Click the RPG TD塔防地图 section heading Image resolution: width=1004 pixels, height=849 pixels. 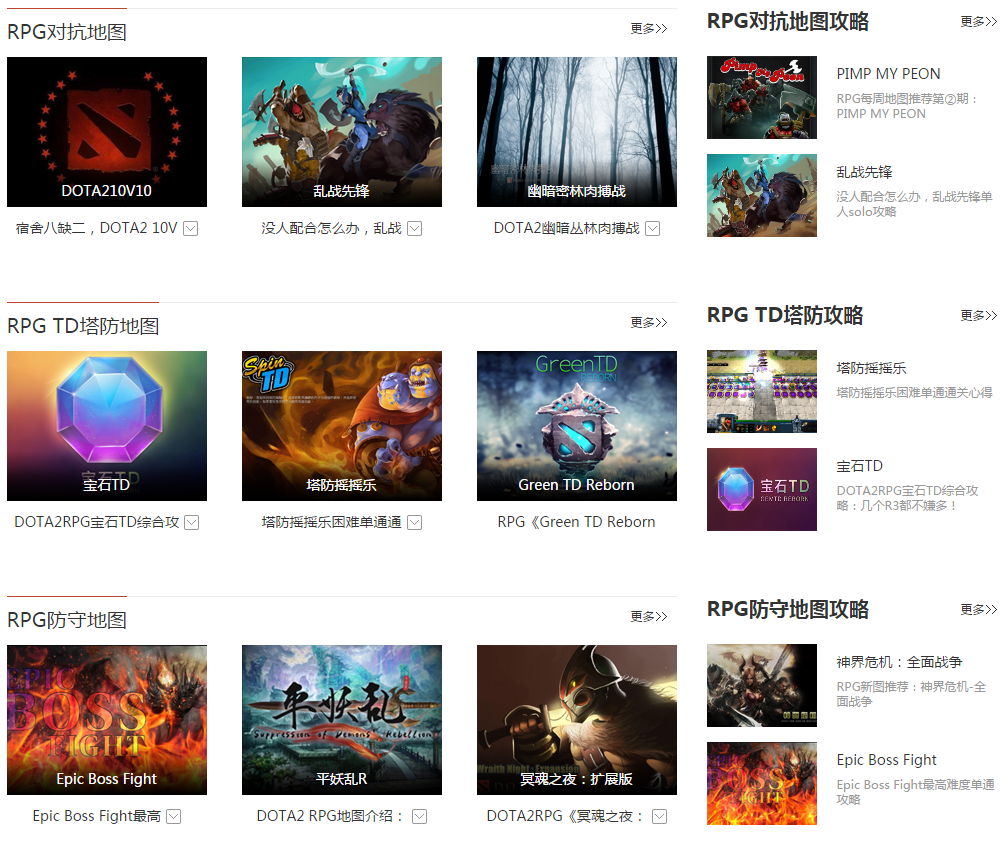click(x=83, y=326)
